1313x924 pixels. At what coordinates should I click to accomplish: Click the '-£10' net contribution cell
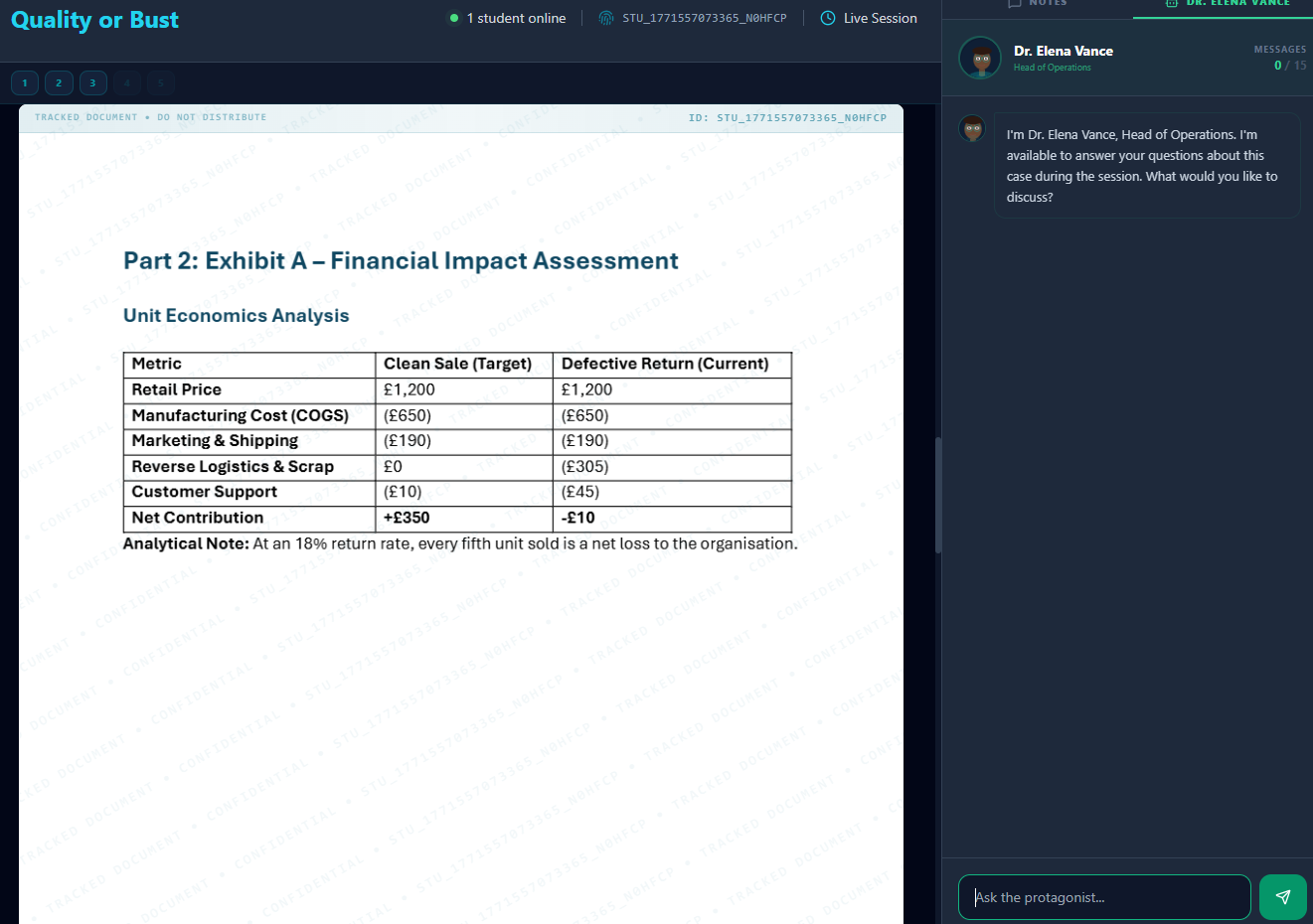coord(577,518)
